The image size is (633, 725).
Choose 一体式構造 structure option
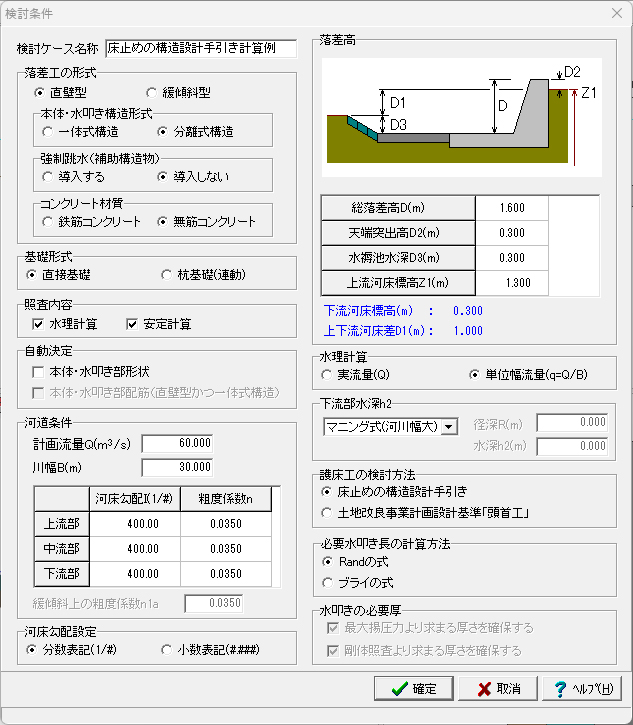point(48,131)
